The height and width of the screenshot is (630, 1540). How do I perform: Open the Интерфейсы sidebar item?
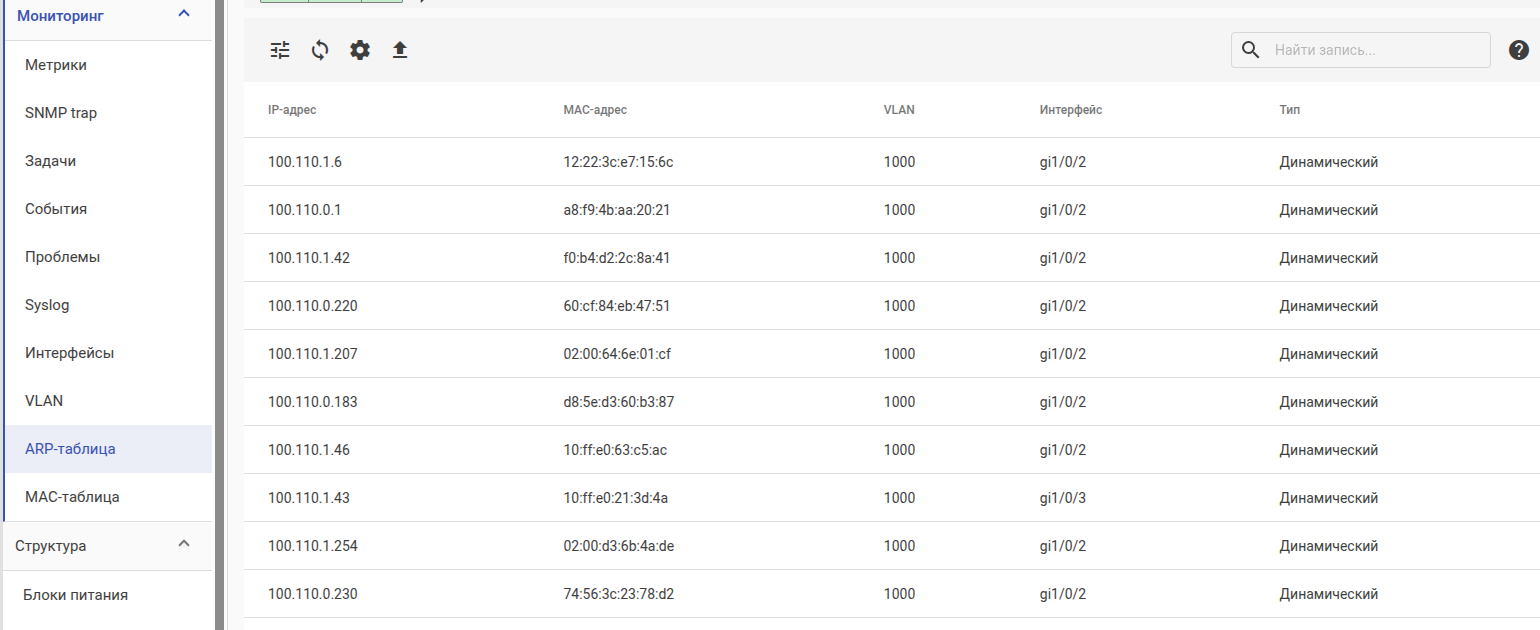point(69,353)
